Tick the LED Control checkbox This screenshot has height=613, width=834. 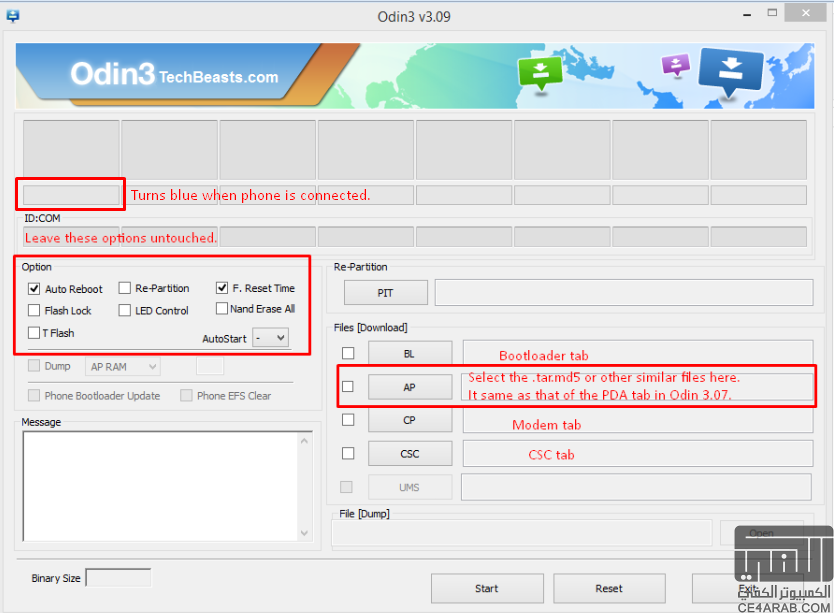(124, 310)
